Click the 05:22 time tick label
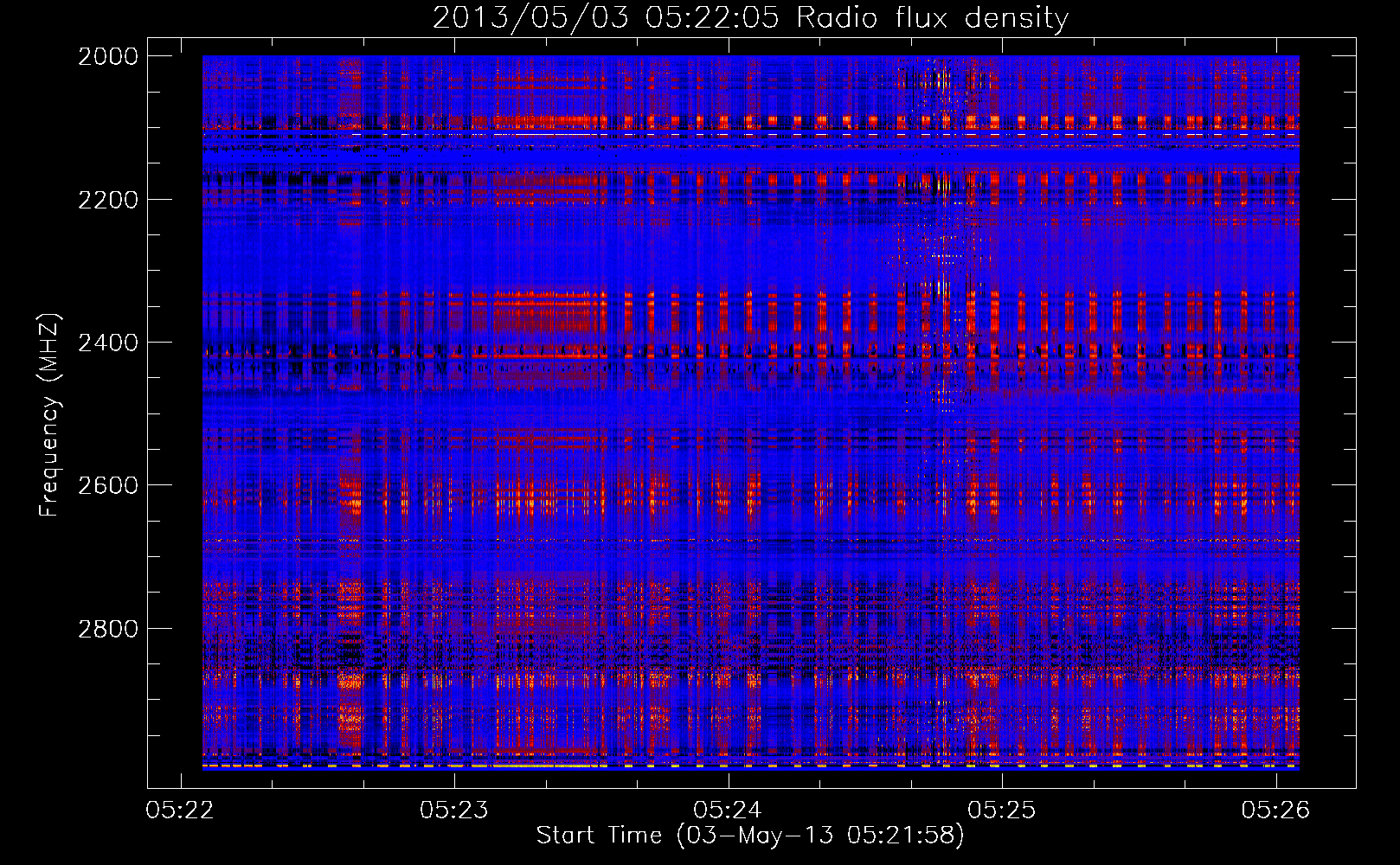 (x=181, y=811)
